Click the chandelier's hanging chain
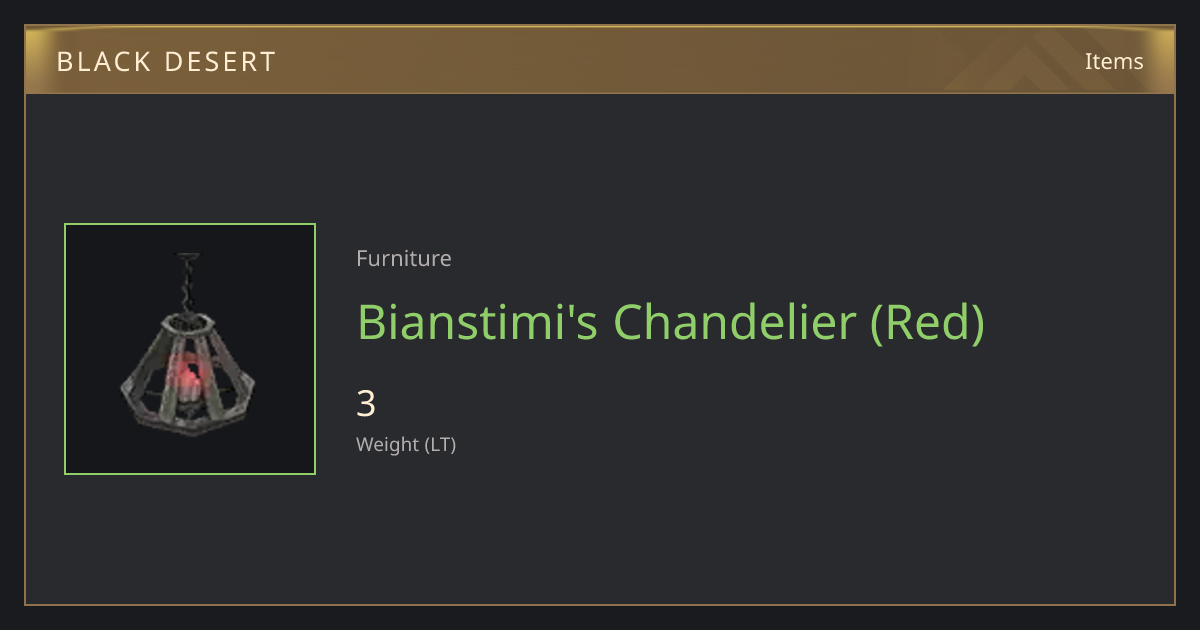Image resolution: width=1200 pixels, height=630 pixels. [187, 283]
